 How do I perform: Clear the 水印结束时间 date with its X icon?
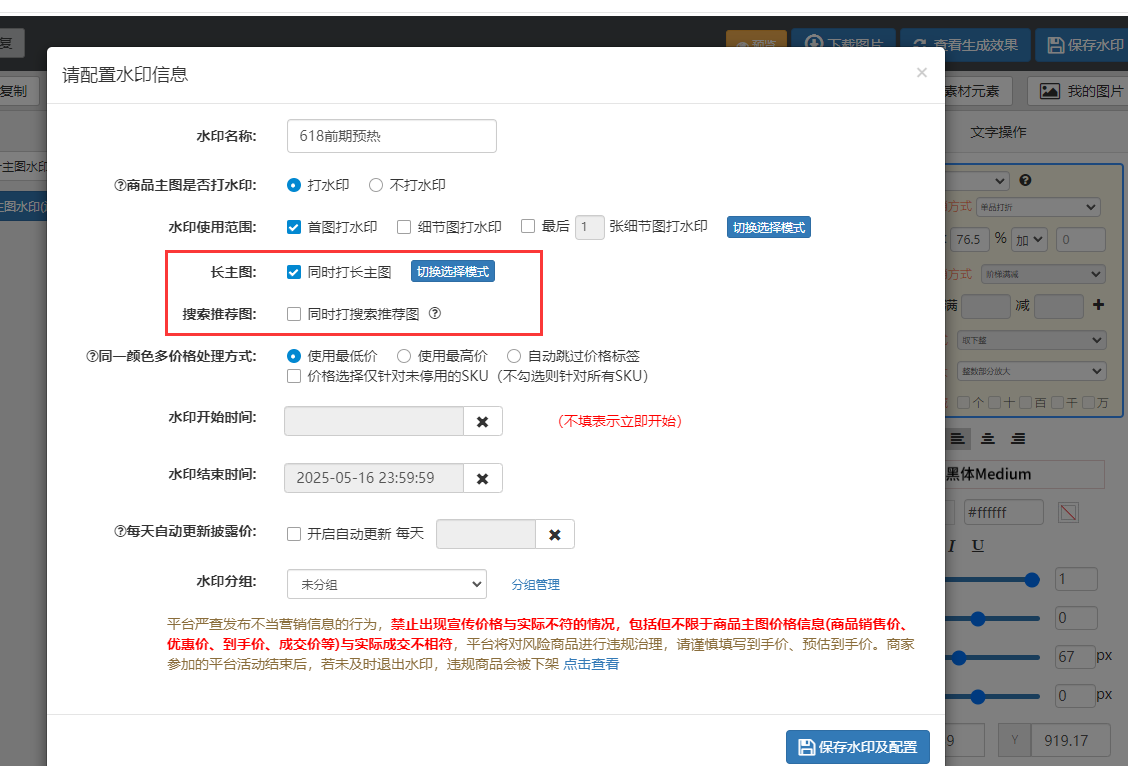coord(482,479)
